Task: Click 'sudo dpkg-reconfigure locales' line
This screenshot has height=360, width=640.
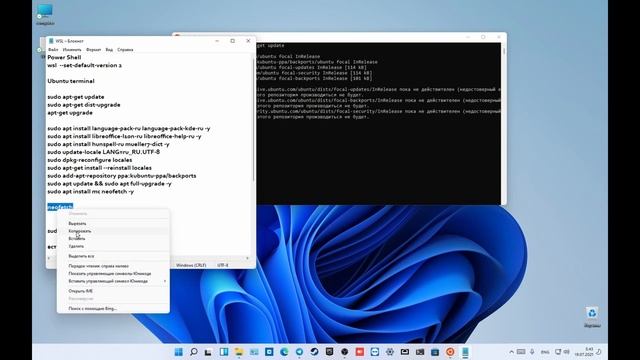Action: tap(89, 160)
